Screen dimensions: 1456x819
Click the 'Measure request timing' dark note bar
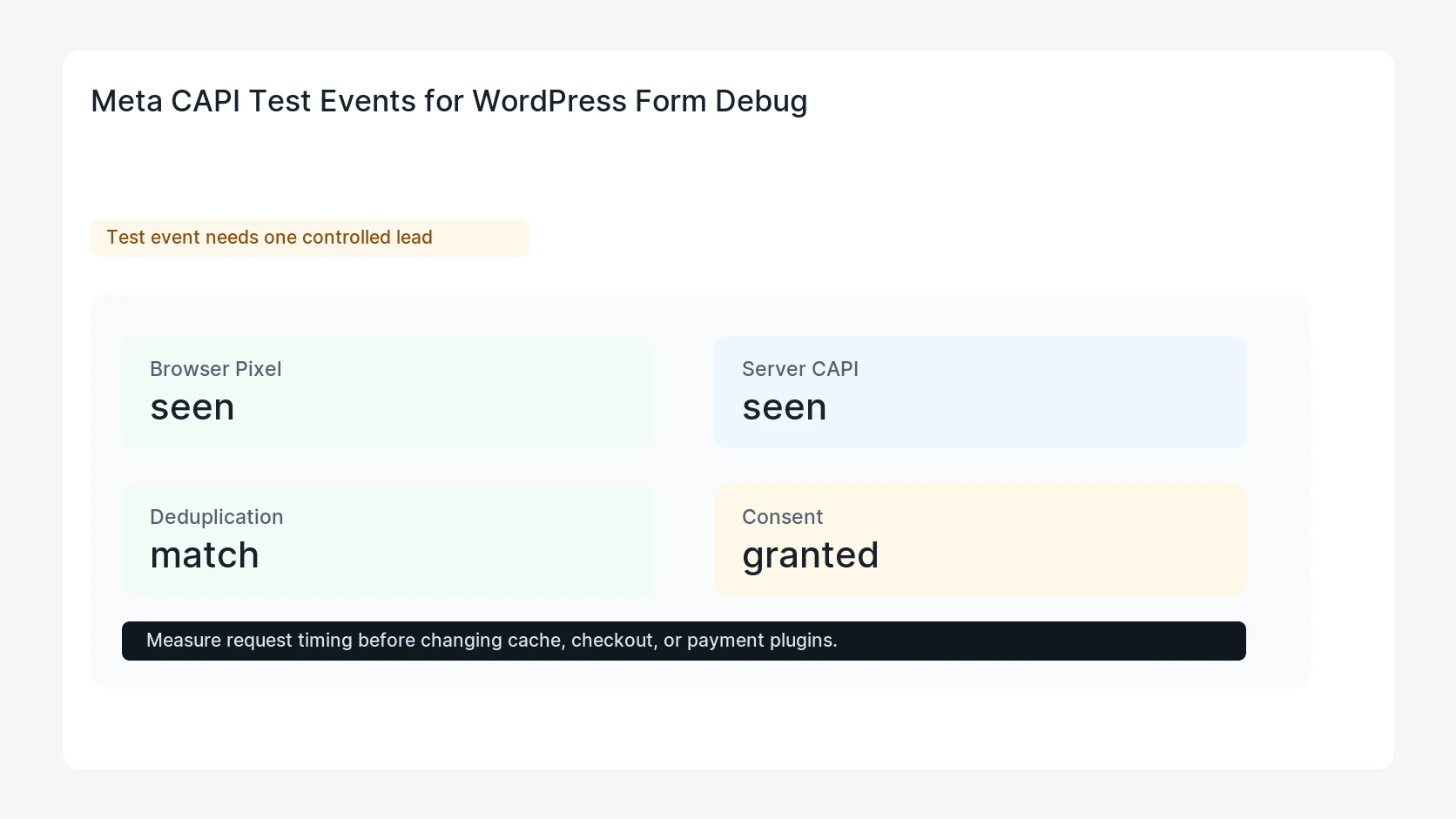click(x=684, y=641)
